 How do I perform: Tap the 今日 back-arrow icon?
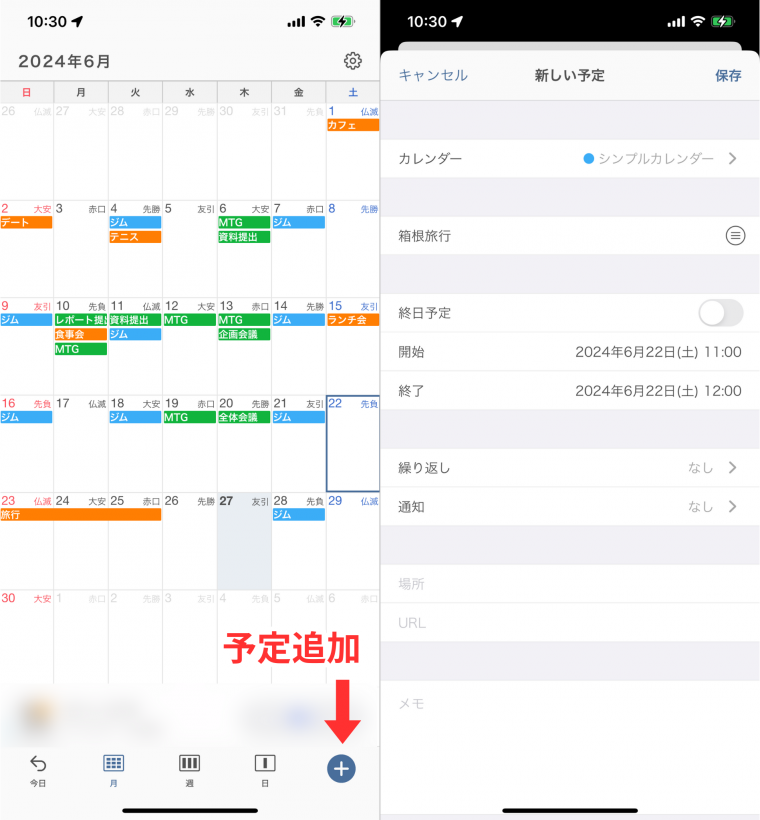pos(38,764)
